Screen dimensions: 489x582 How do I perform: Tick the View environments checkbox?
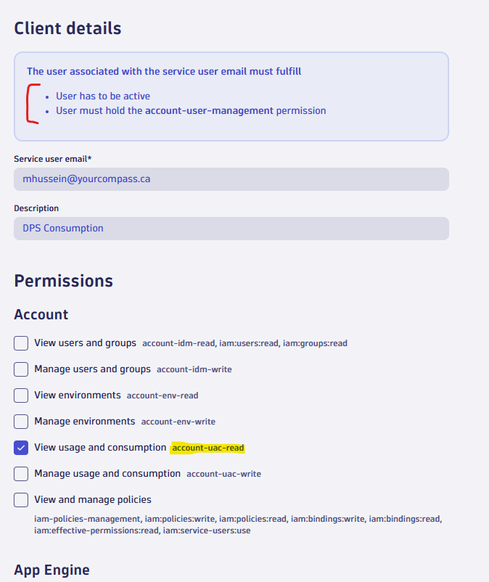21,395
